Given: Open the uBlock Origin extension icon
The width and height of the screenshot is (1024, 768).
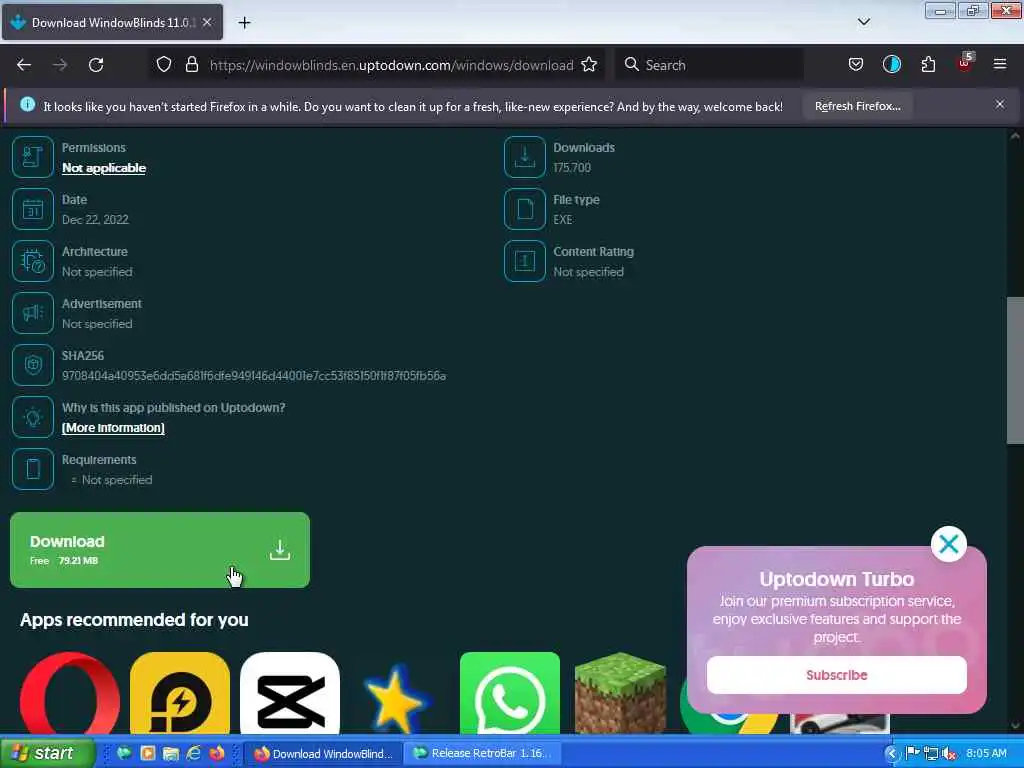Looking at the screenshot, I should click(965, 63).
